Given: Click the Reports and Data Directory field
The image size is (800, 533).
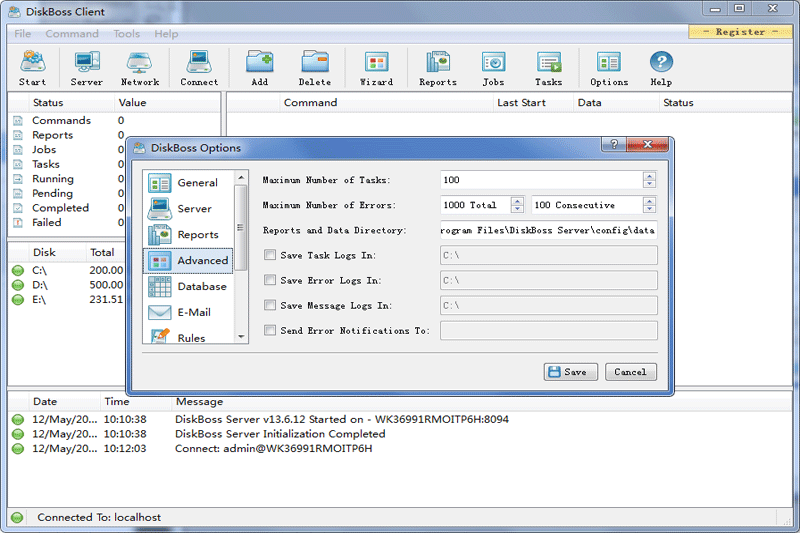Looking at the screenshot, I should pyautogui.click(x=548, y=230).
